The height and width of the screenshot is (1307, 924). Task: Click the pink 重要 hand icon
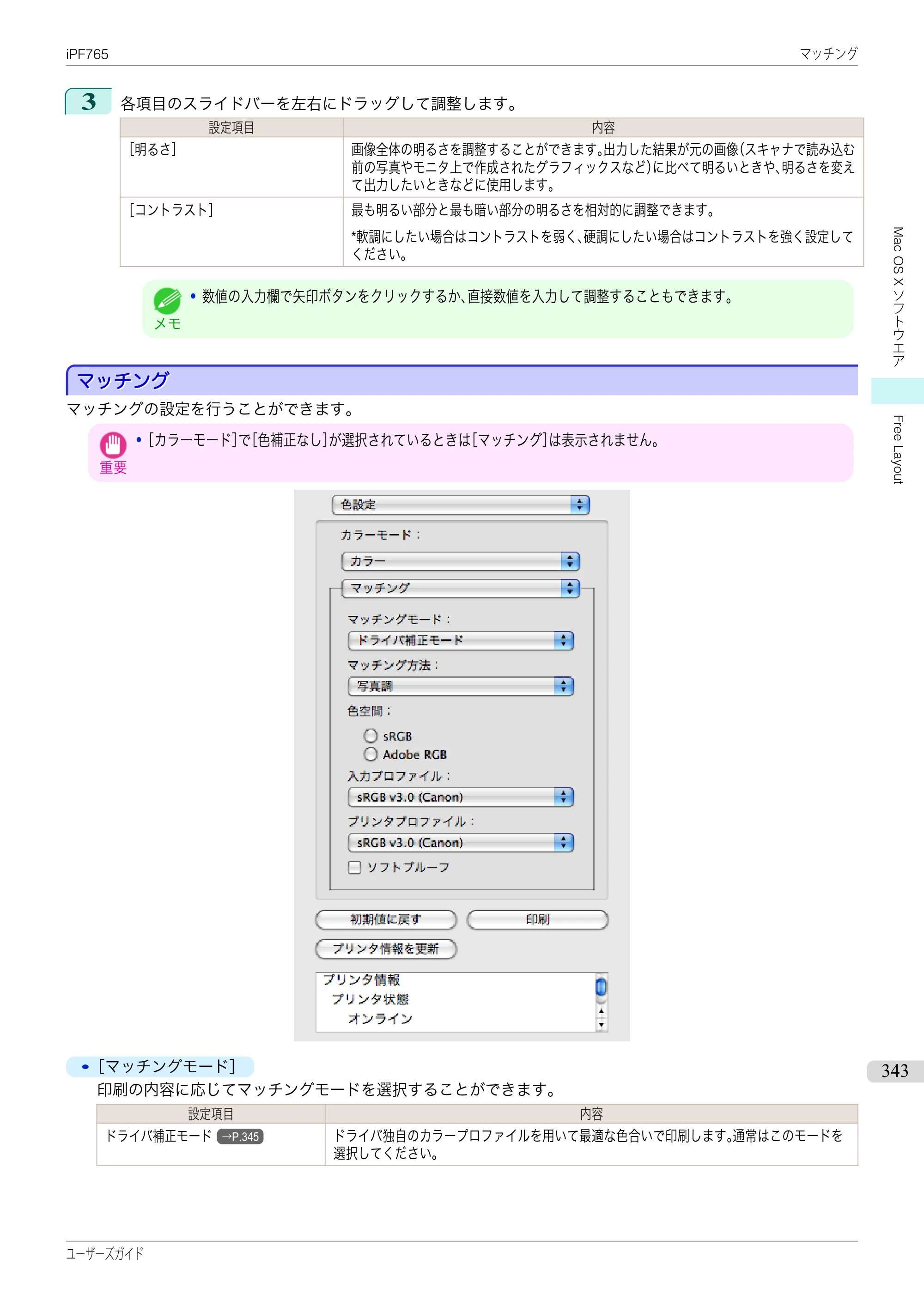pos(113,444)
